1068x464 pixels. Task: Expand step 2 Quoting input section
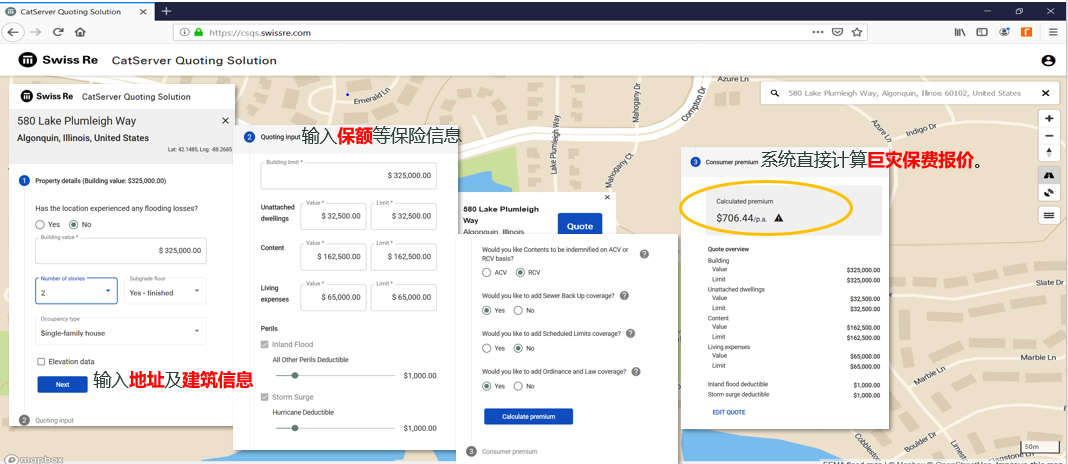47,420
